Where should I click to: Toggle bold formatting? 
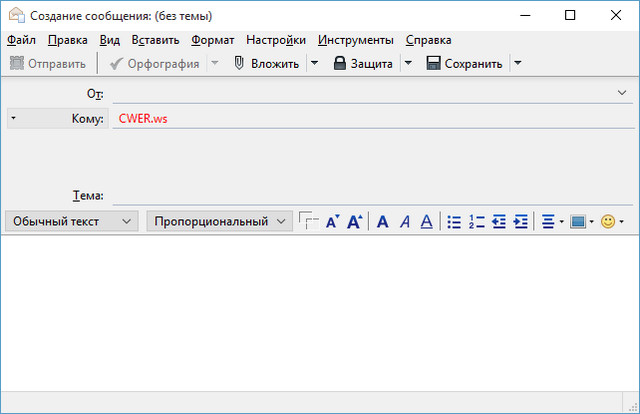(x=382, y=222)
